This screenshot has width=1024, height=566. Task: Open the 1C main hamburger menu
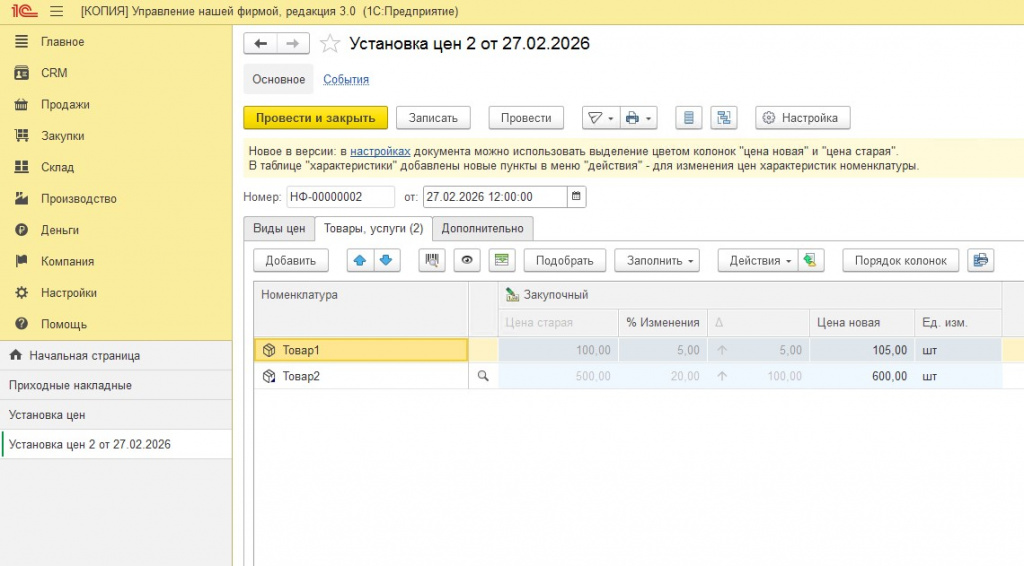(57, 12)
